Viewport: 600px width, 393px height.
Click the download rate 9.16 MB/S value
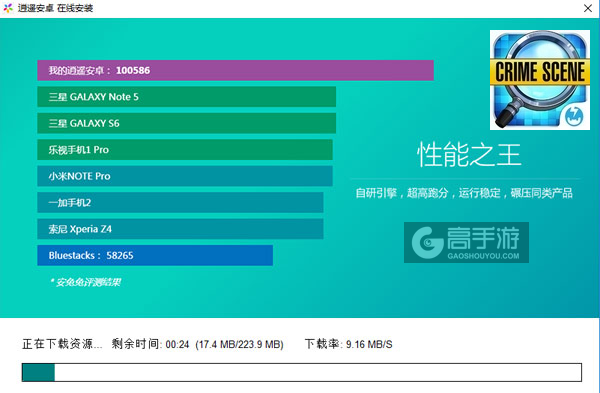coord(369,344)
